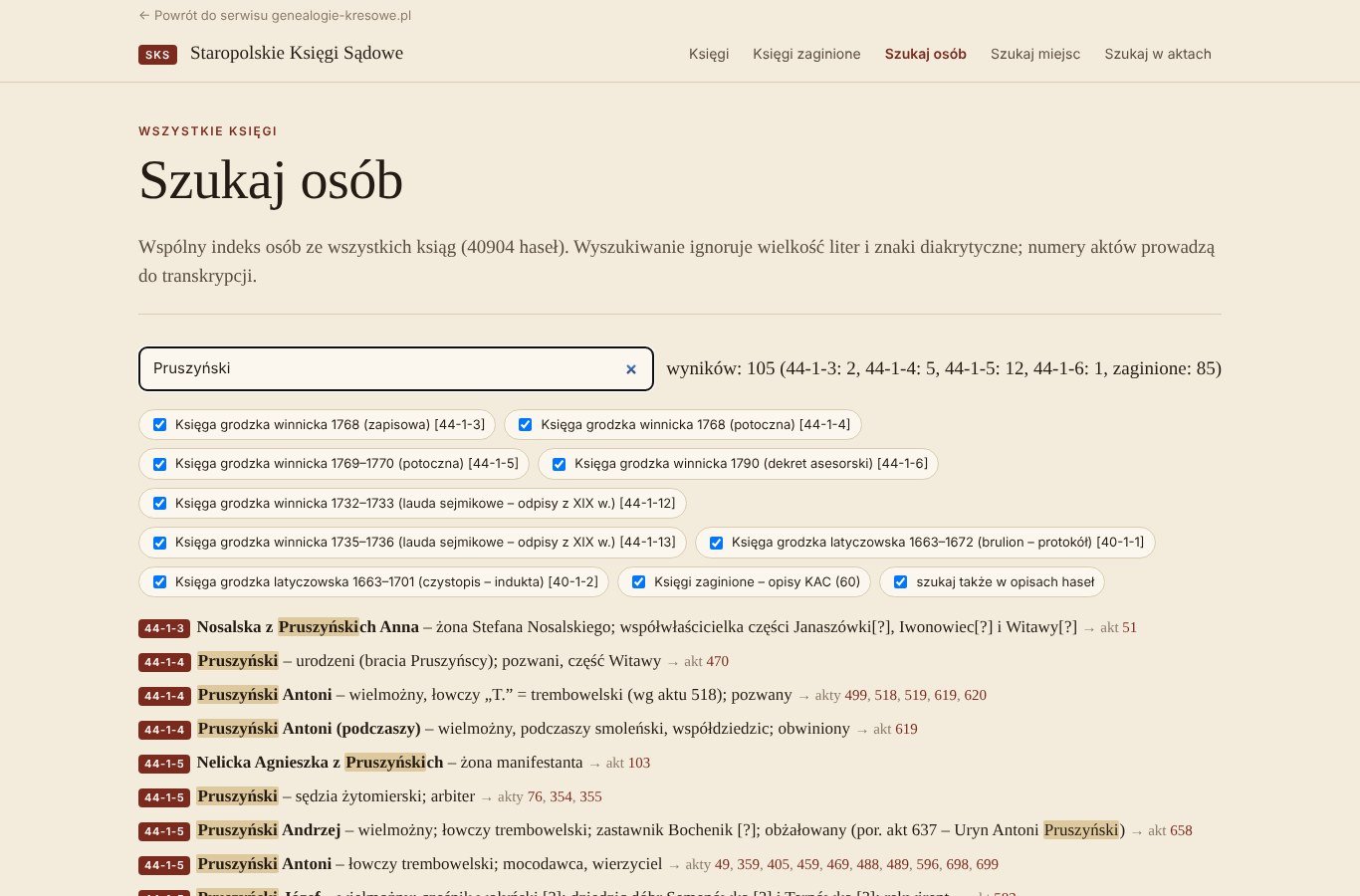This screenshot has width=1360, height=896.
Task: Toggle the 44-1-3 zapisowa book checkbox
Action: [159, 425]
